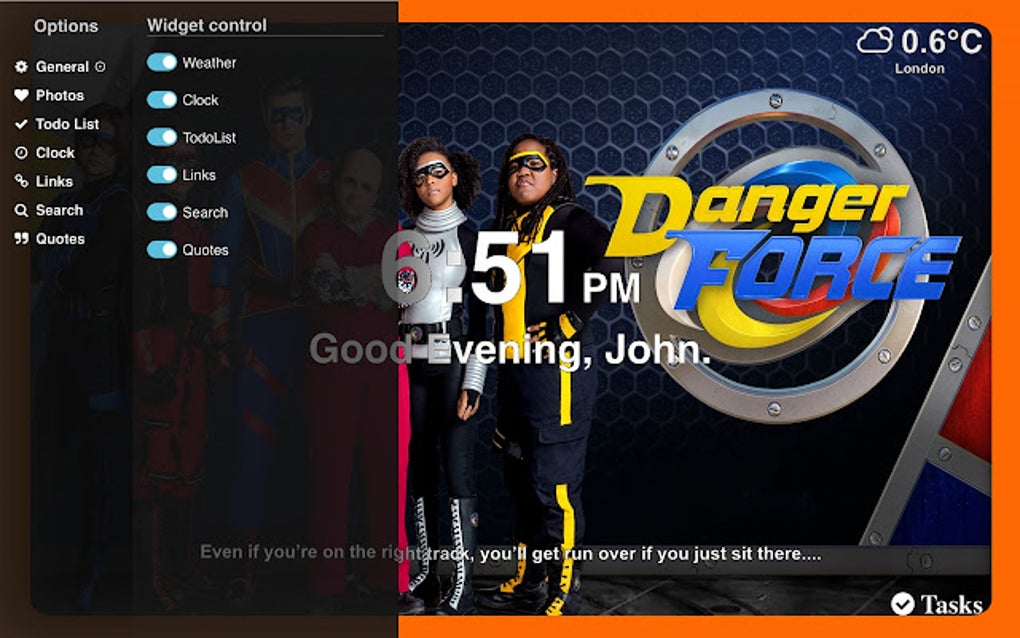
Task: Open the Clock options section
Action: (55, 152)
